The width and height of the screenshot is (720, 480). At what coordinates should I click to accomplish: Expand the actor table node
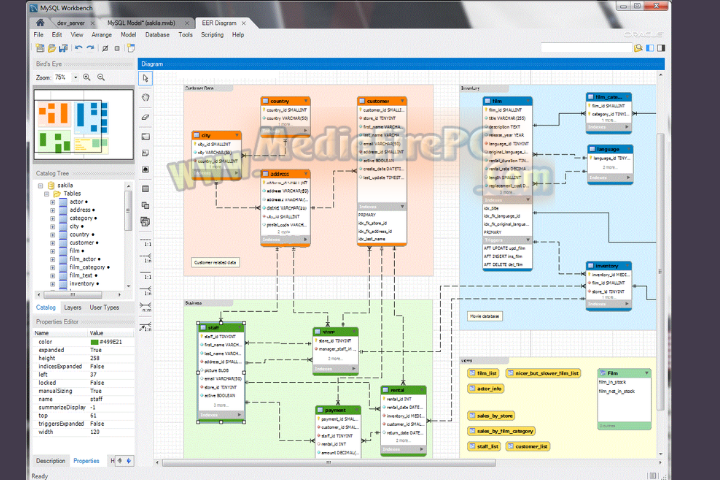[52, 202]
